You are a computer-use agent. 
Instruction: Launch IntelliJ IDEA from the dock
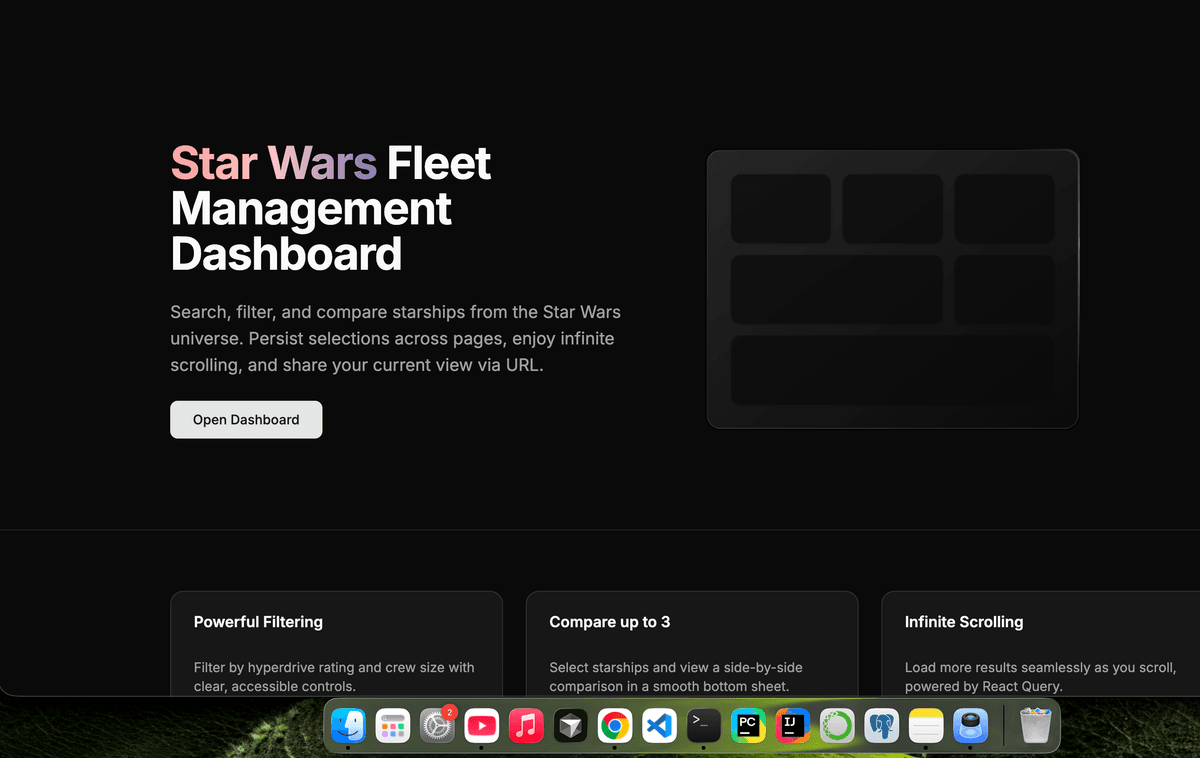792,725
